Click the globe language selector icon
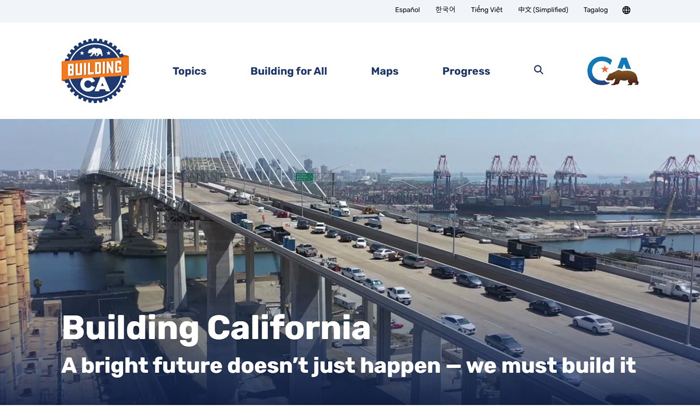 coord(626,10)
